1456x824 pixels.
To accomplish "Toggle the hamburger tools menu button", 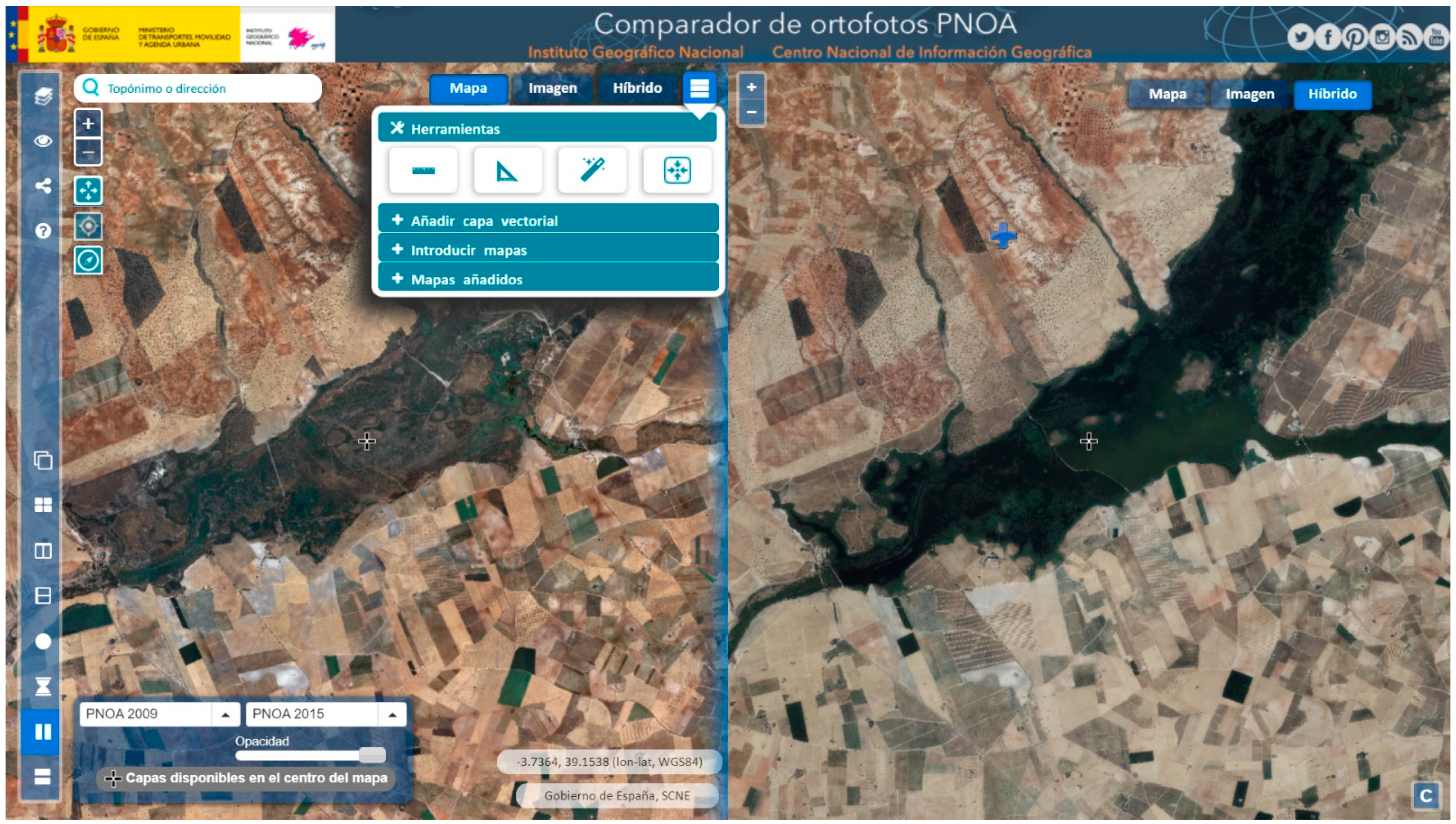I will (x=699, y=88).
